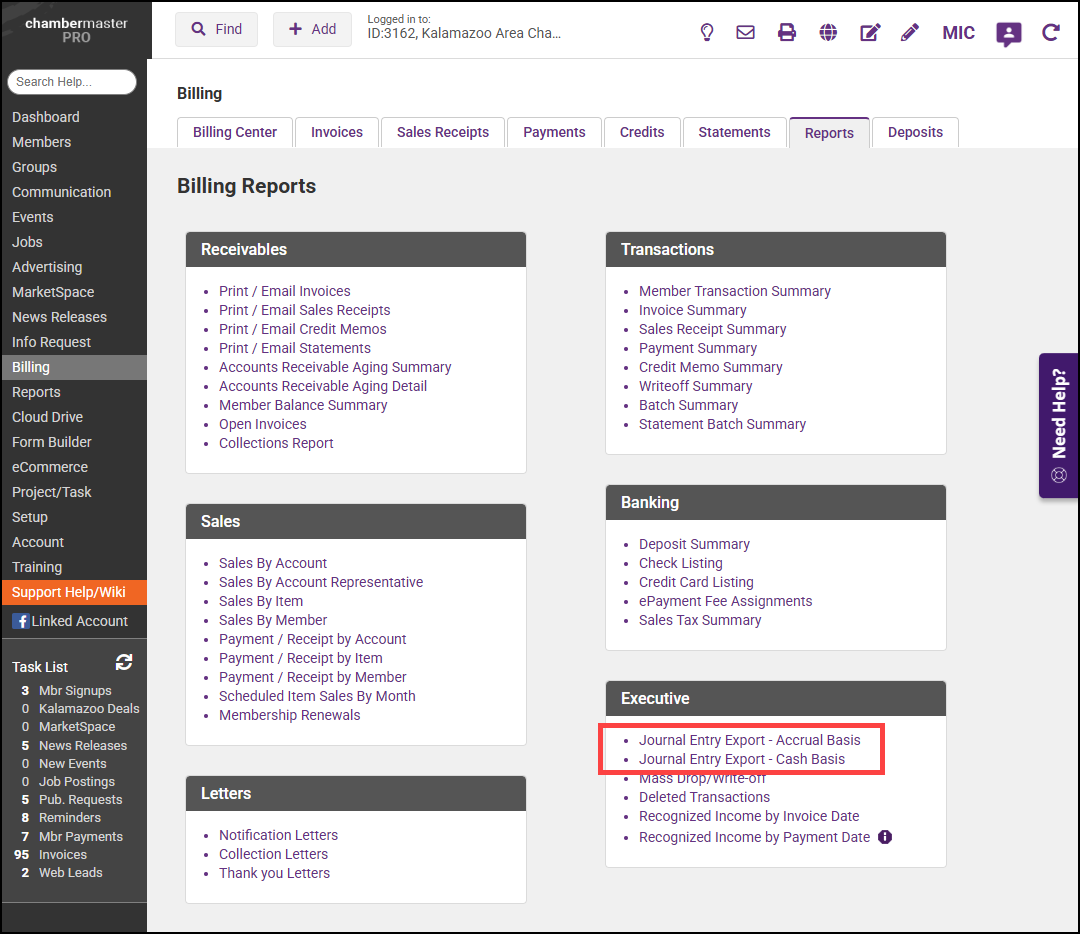Screen dimensions: 1080x934
Task: Click the pencil edit icon
Action: click(x=909, y=32)
